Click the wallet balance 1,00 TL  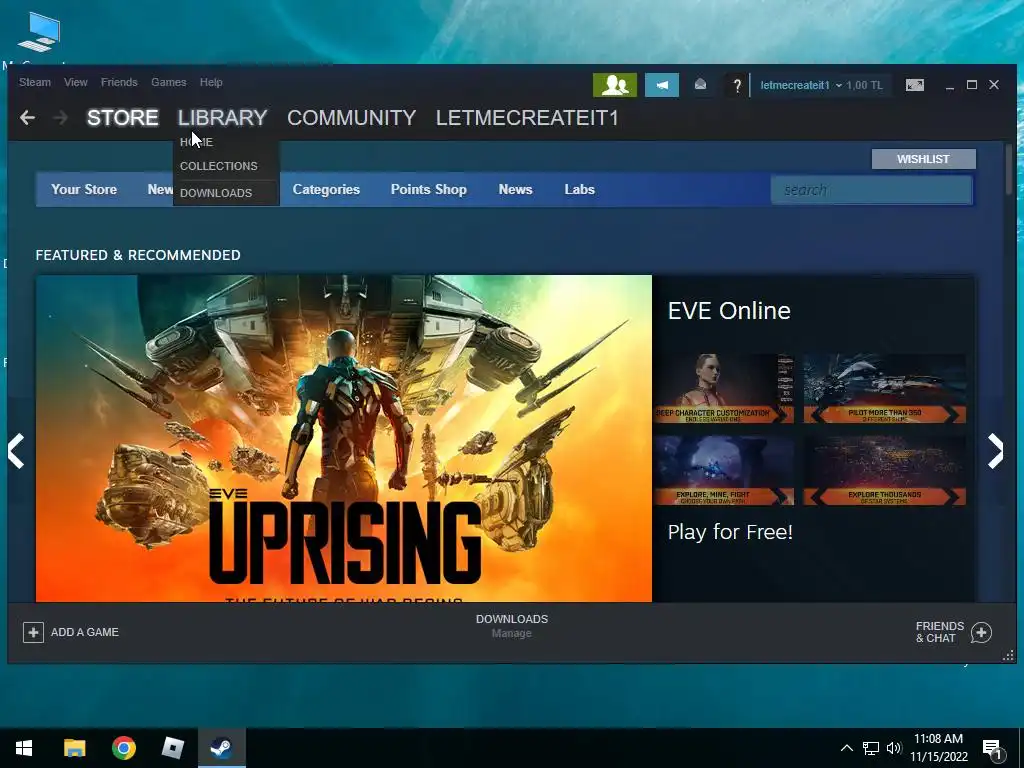[x=864, y=86]
